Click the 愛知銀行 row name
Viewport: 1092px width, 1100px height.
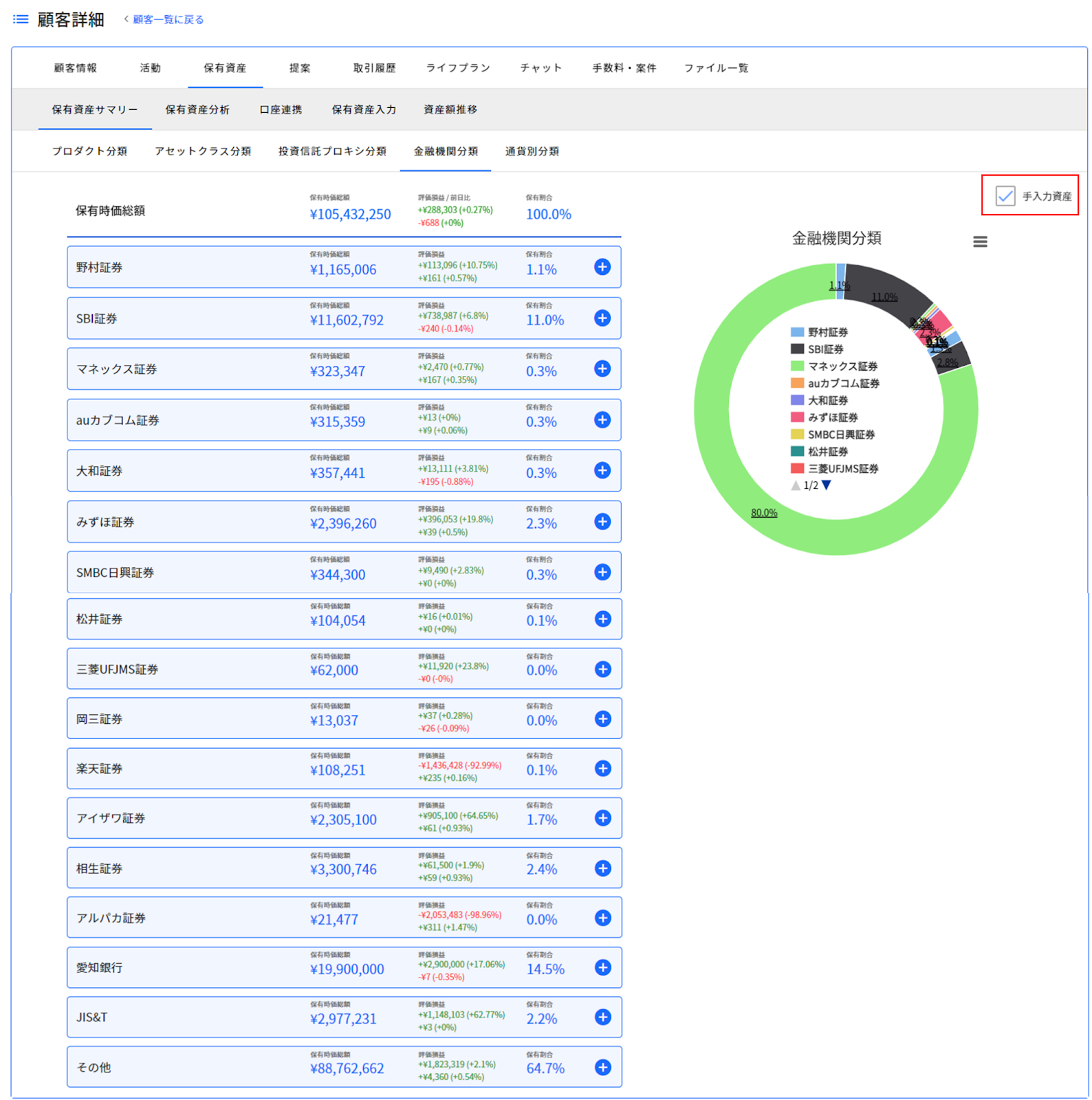pos(100,968)
